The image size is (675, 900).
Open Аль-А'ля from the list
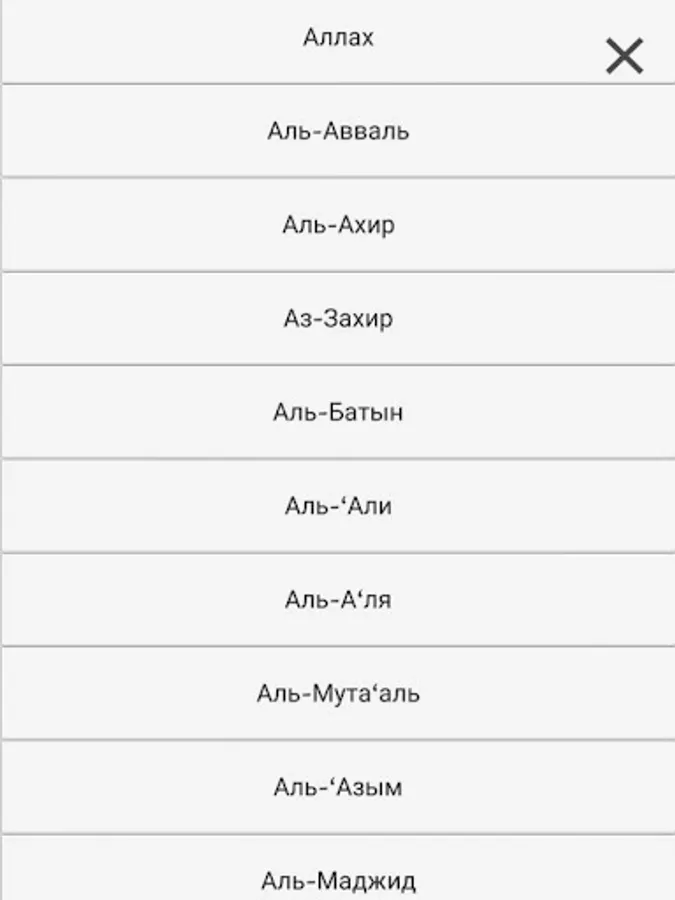[338, 600]
